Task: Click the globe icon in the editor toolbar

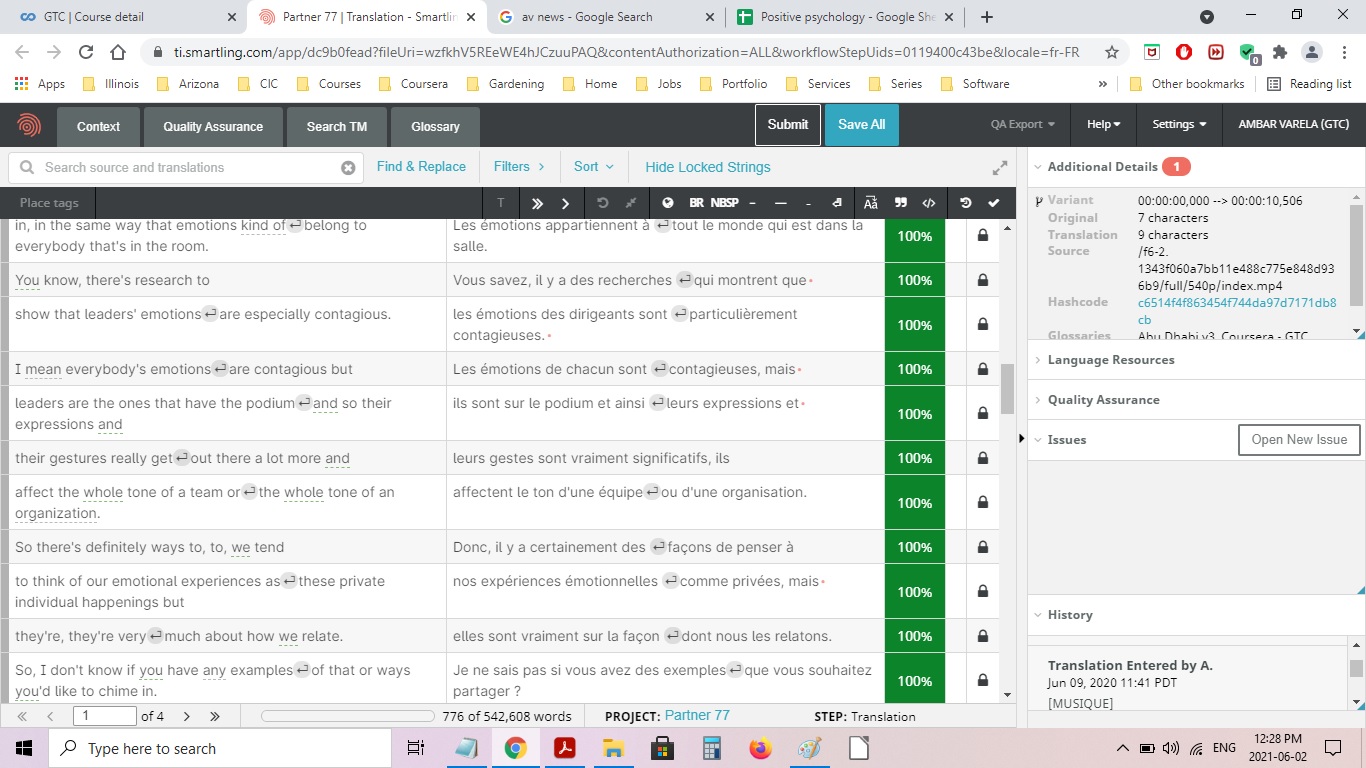Action: tap(668, 203)
